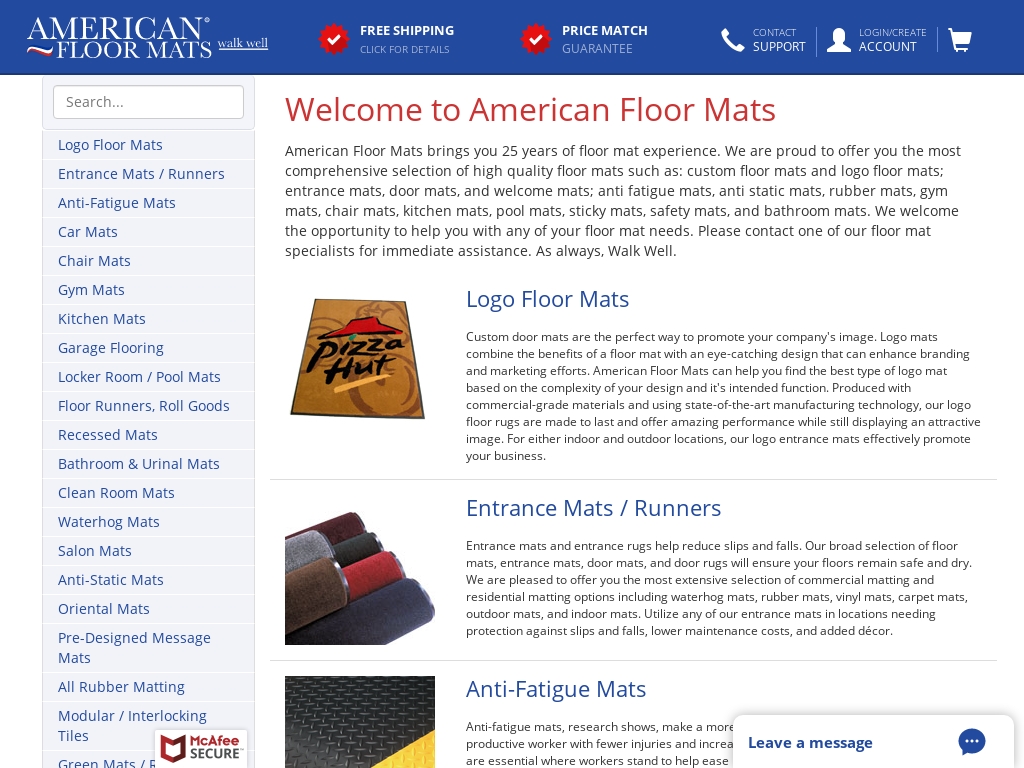This screenshot has height=768, width=1024.
Task: Open the 'Click For Details' shipping link
Action: [x=404, y=49]
